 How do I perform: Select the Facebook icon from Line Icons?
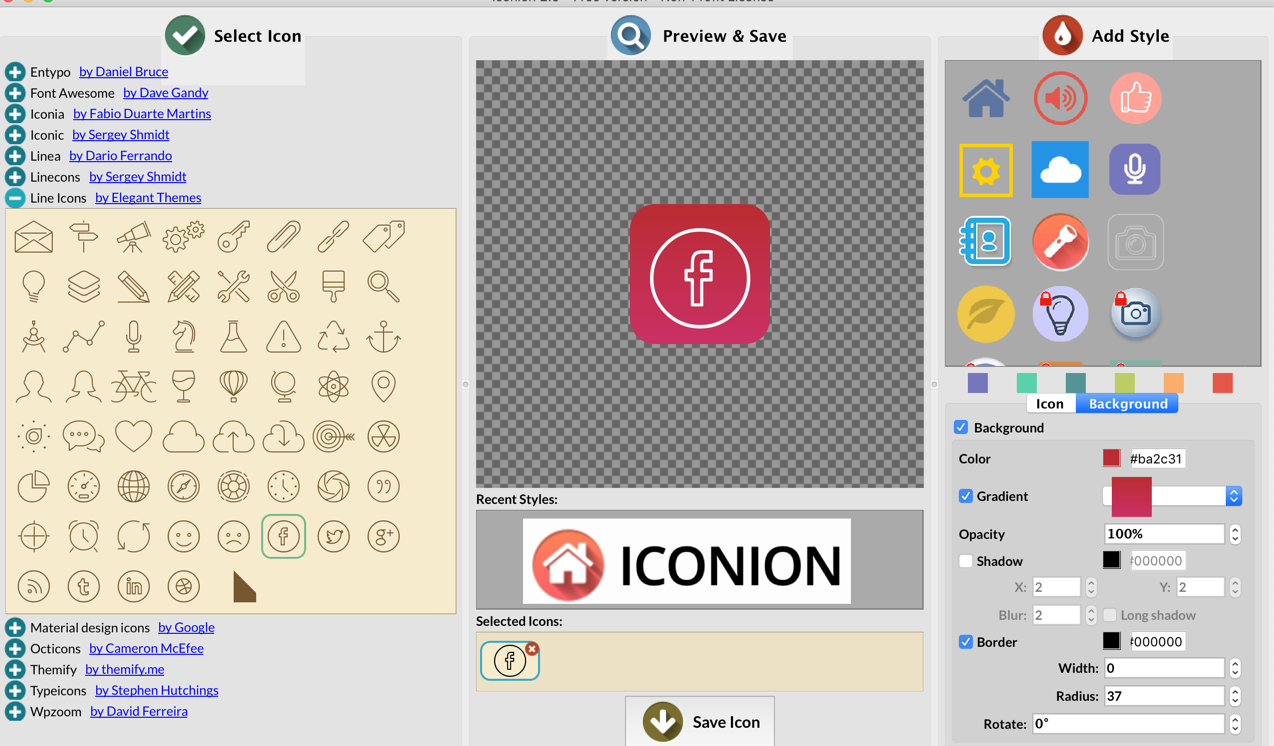coord(283,536)
